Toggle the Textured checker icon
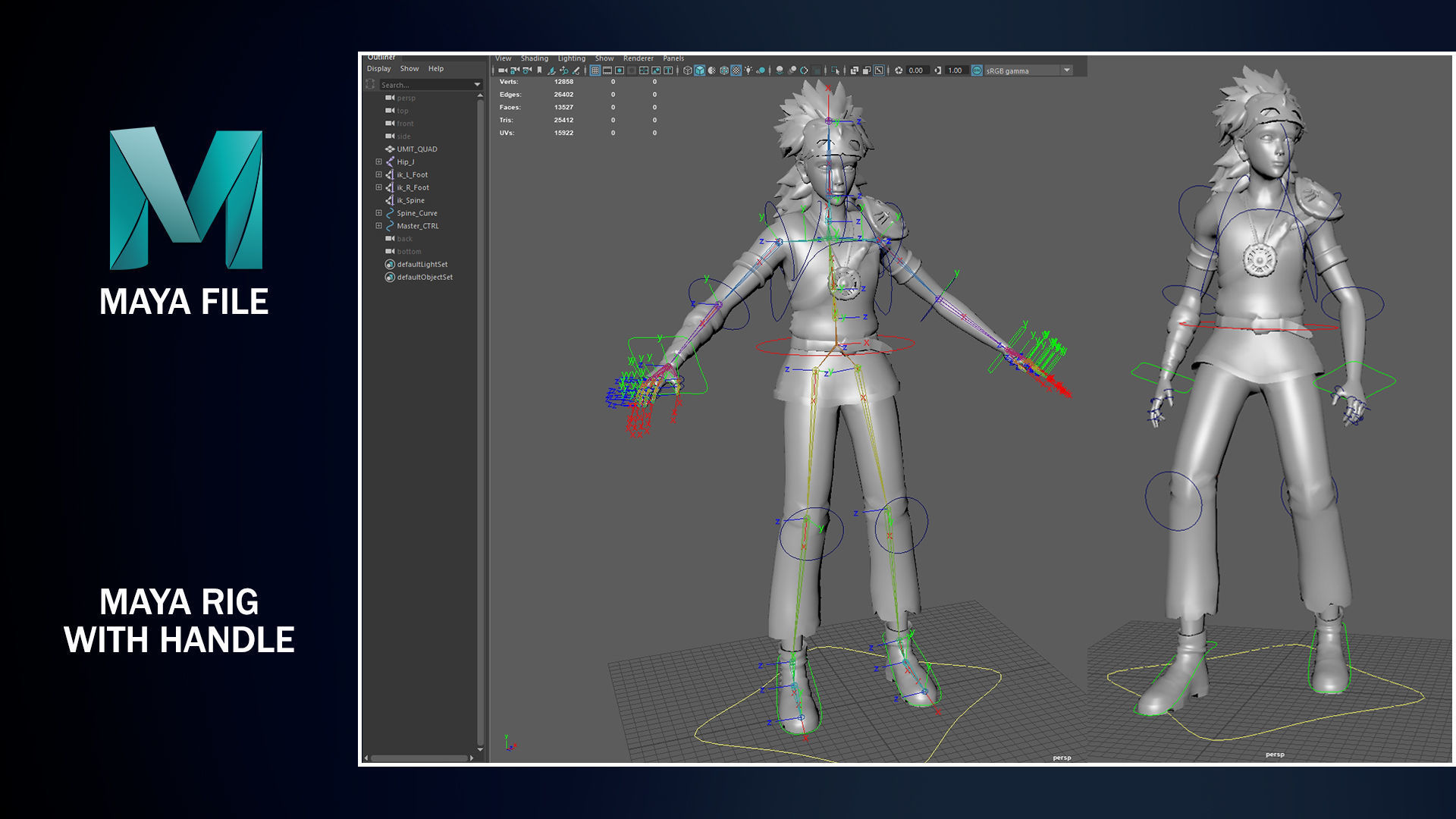 tap(736, 70)
